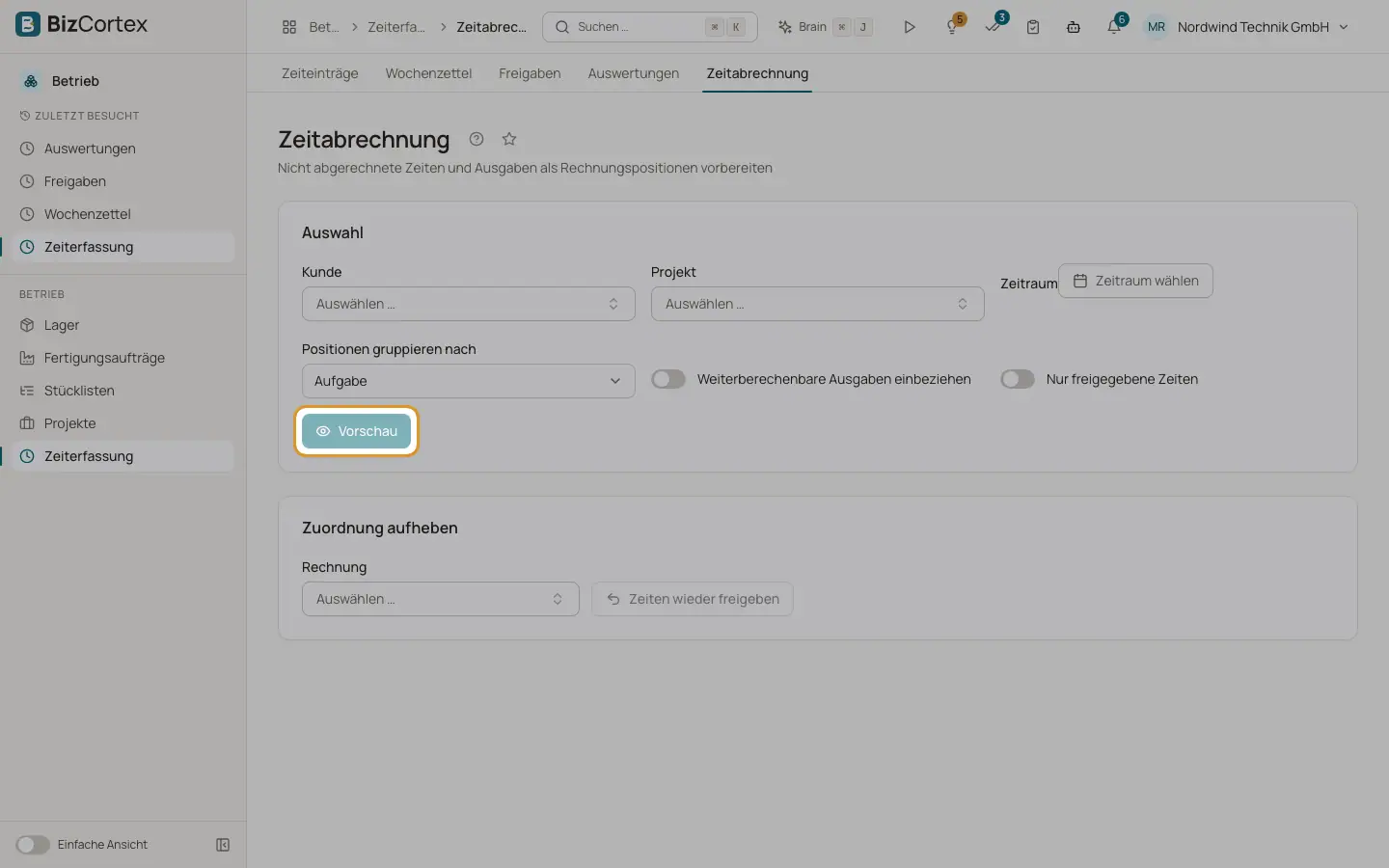The image size is (1389, 868).
Task: Click the Betrieb module icon in sidebar
Action: [31, 81]
